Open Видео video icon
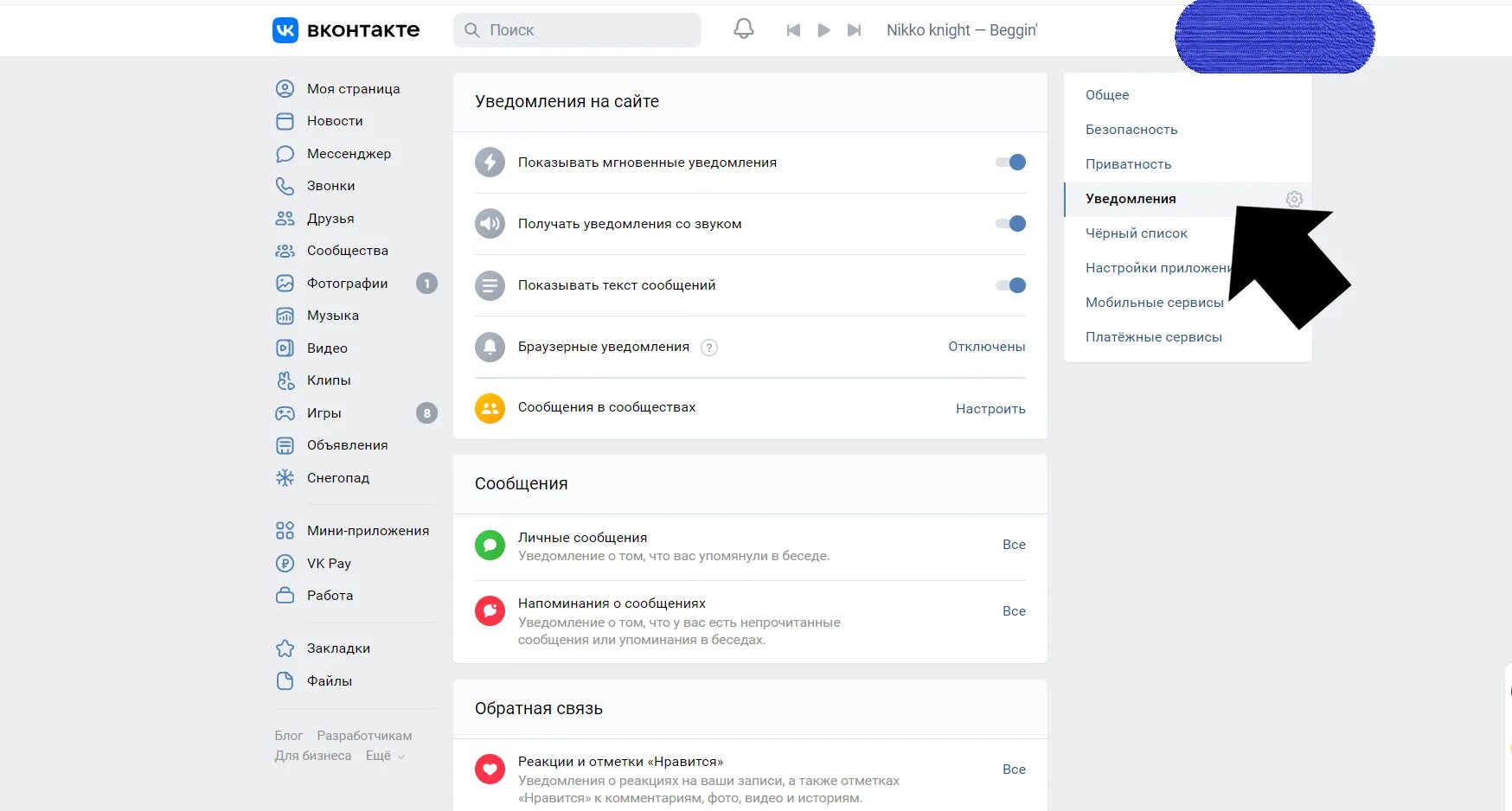The image size is (1512, 811). coord(285,348)
